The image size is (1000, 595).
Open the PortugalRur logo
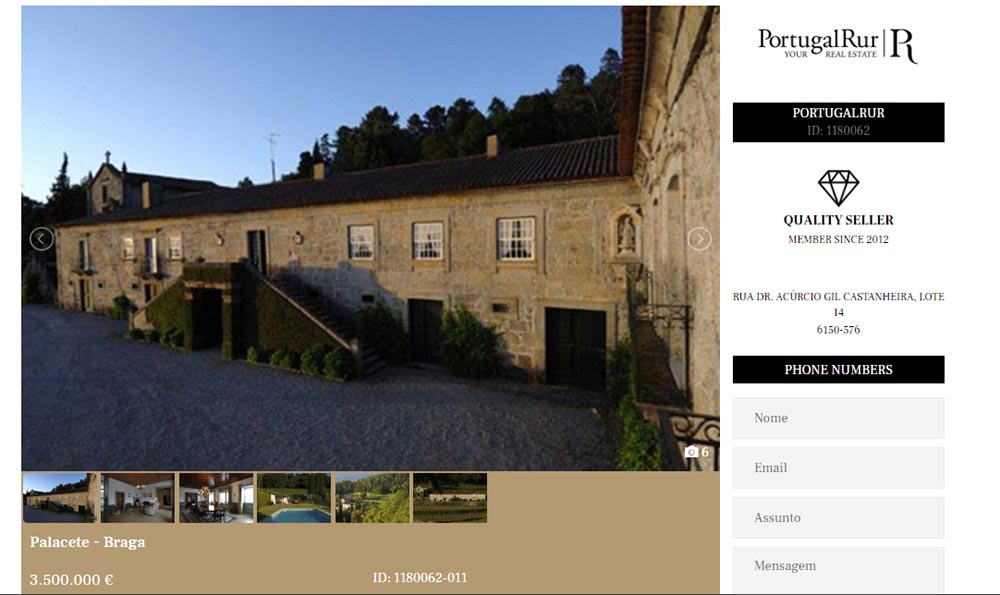click(x=838, y=46)
